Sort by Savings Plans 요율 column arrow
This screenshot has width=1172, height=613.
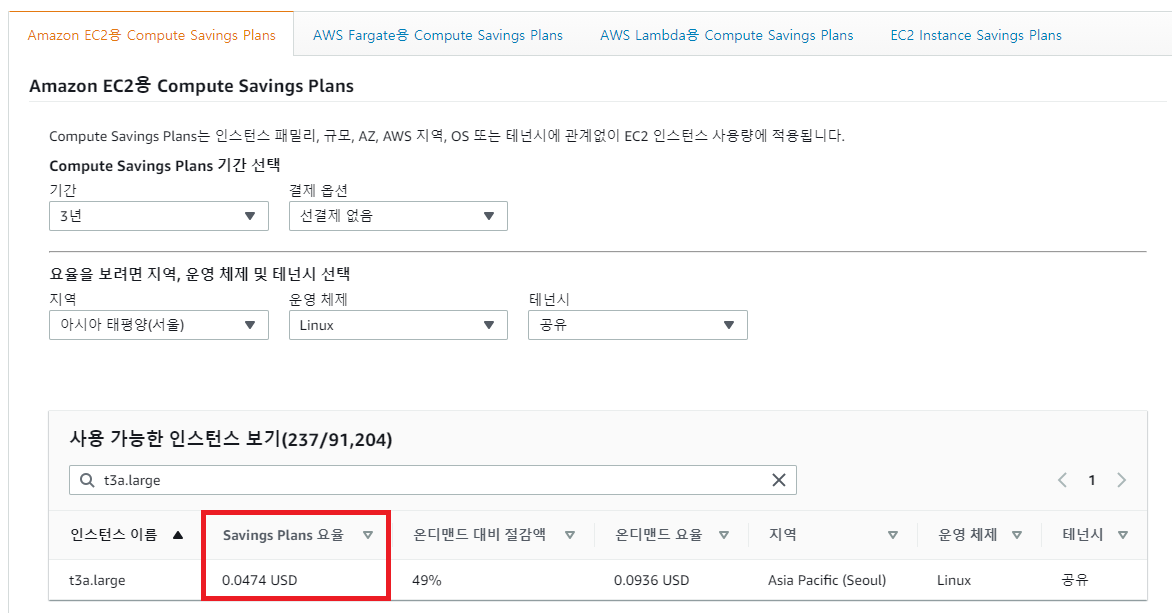(368, 535)
